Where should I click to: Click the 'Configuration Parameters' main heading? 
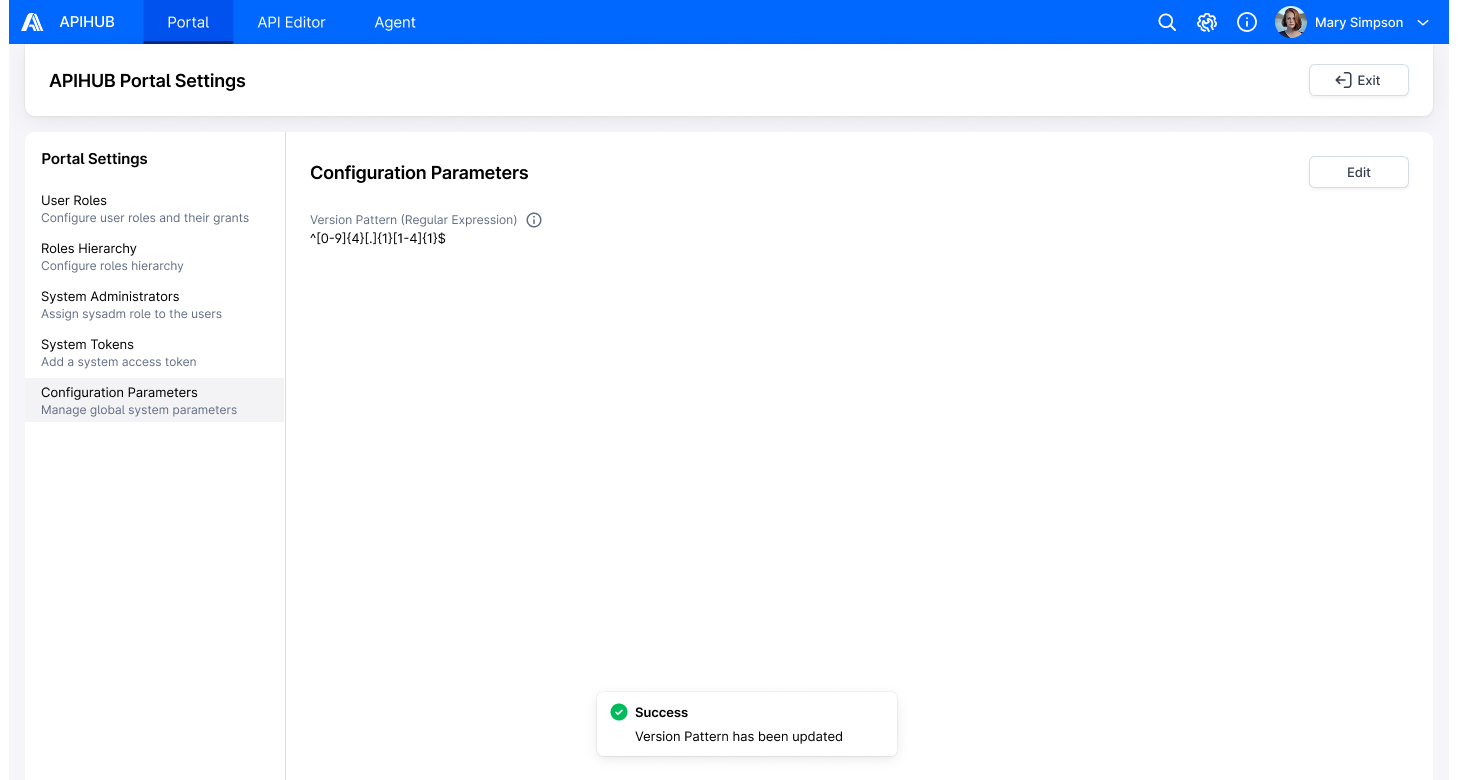pyautogui.click(x=419, y=173)
